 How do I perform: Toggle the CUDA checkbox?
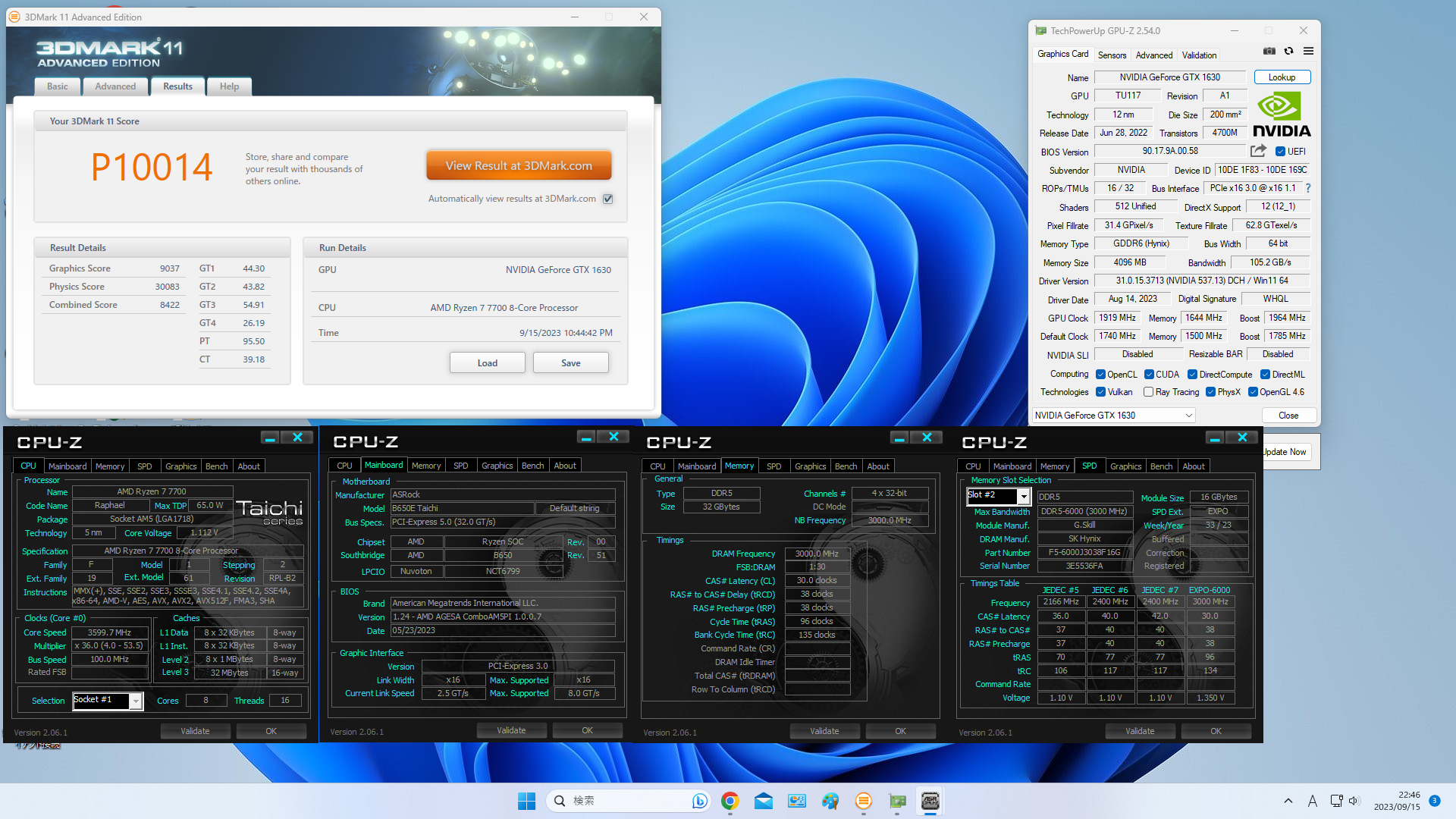(x=1149, y=375)
